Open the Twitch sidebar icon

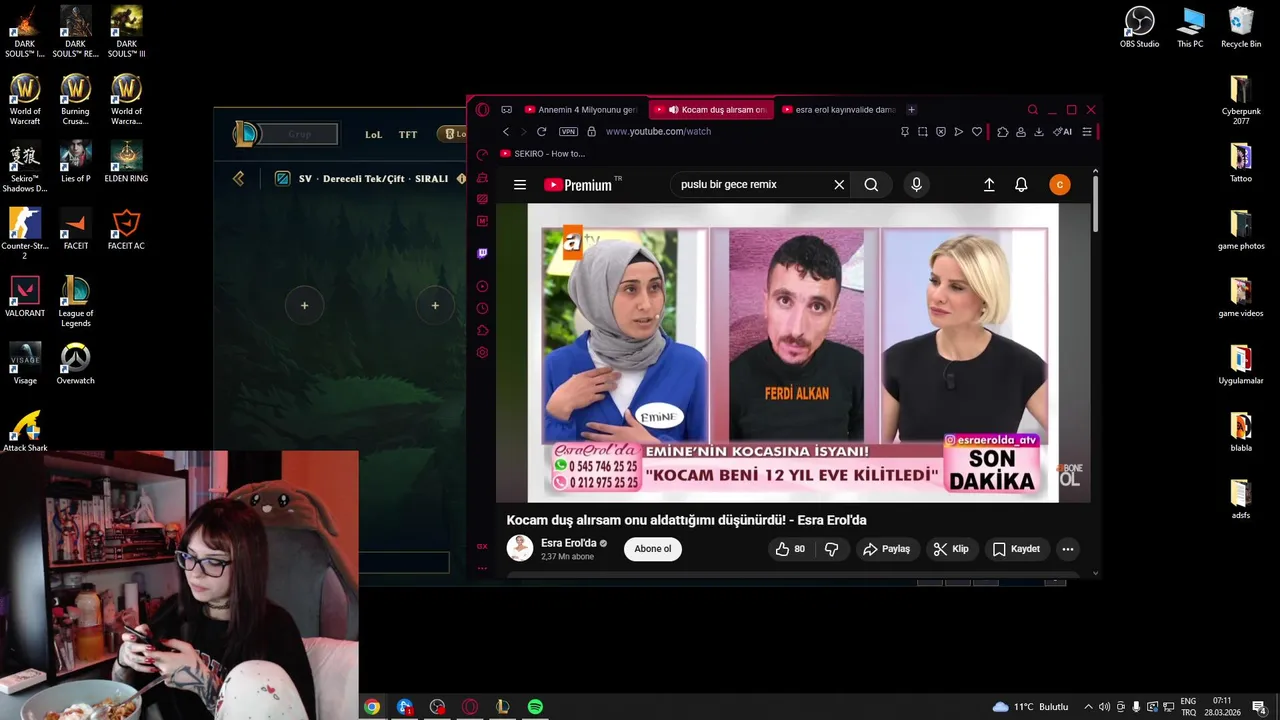click(482, 253)
